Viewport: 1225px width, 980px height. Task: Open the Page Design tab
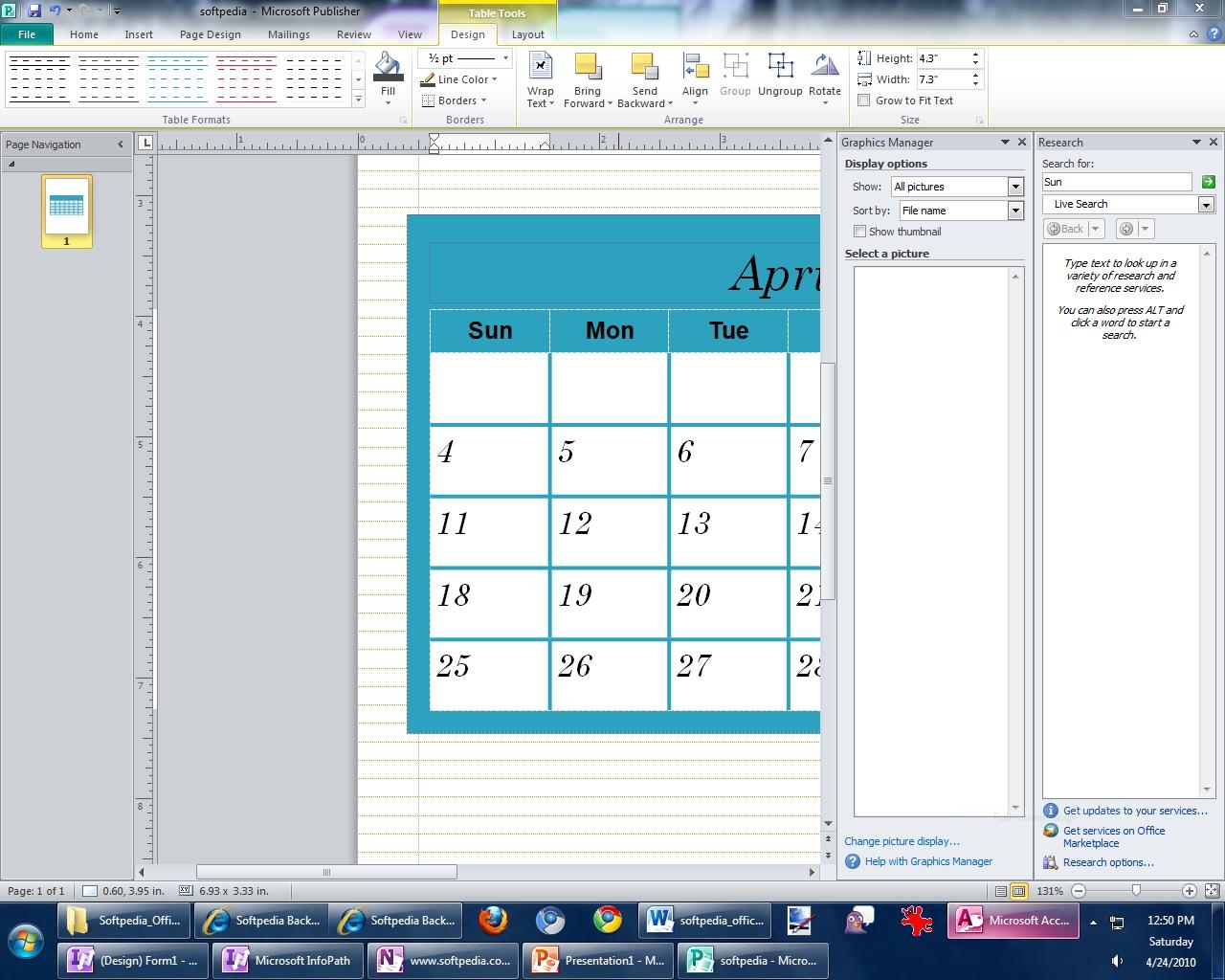tap(211, 34)
